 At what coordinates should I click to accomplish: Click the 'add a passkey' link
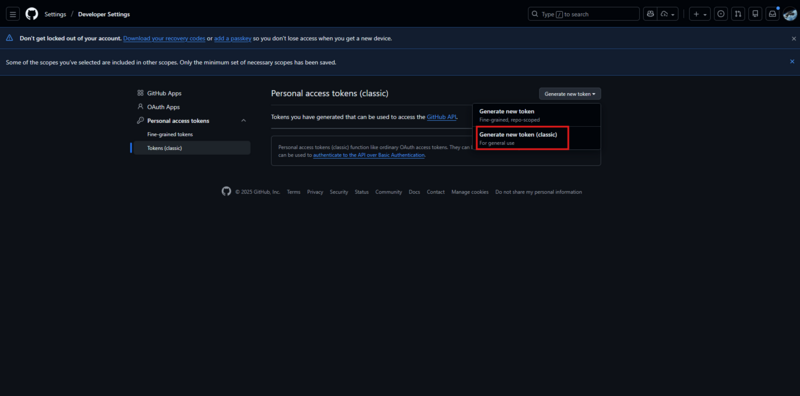tap(233, 38)
